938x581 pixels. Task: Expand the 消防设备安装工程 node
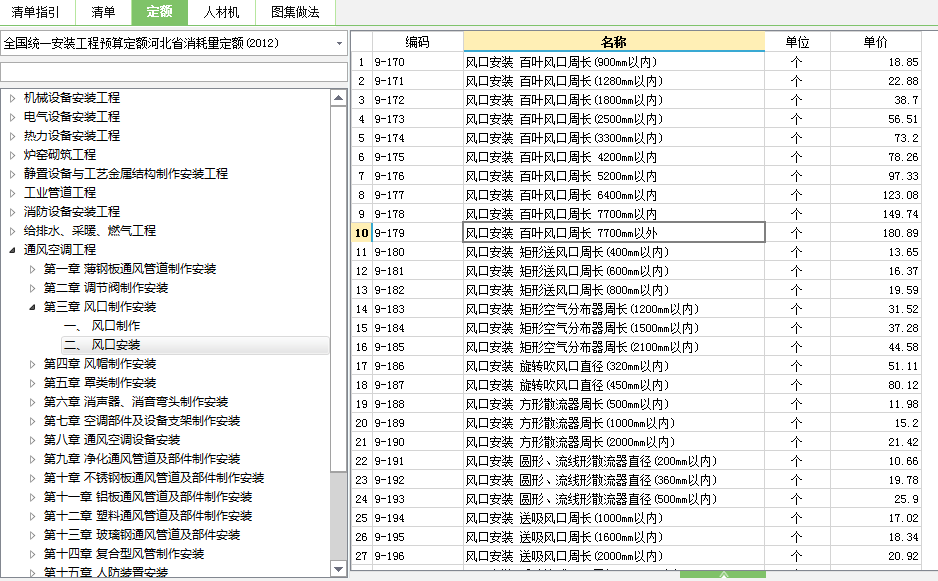(x=13, y=212)
